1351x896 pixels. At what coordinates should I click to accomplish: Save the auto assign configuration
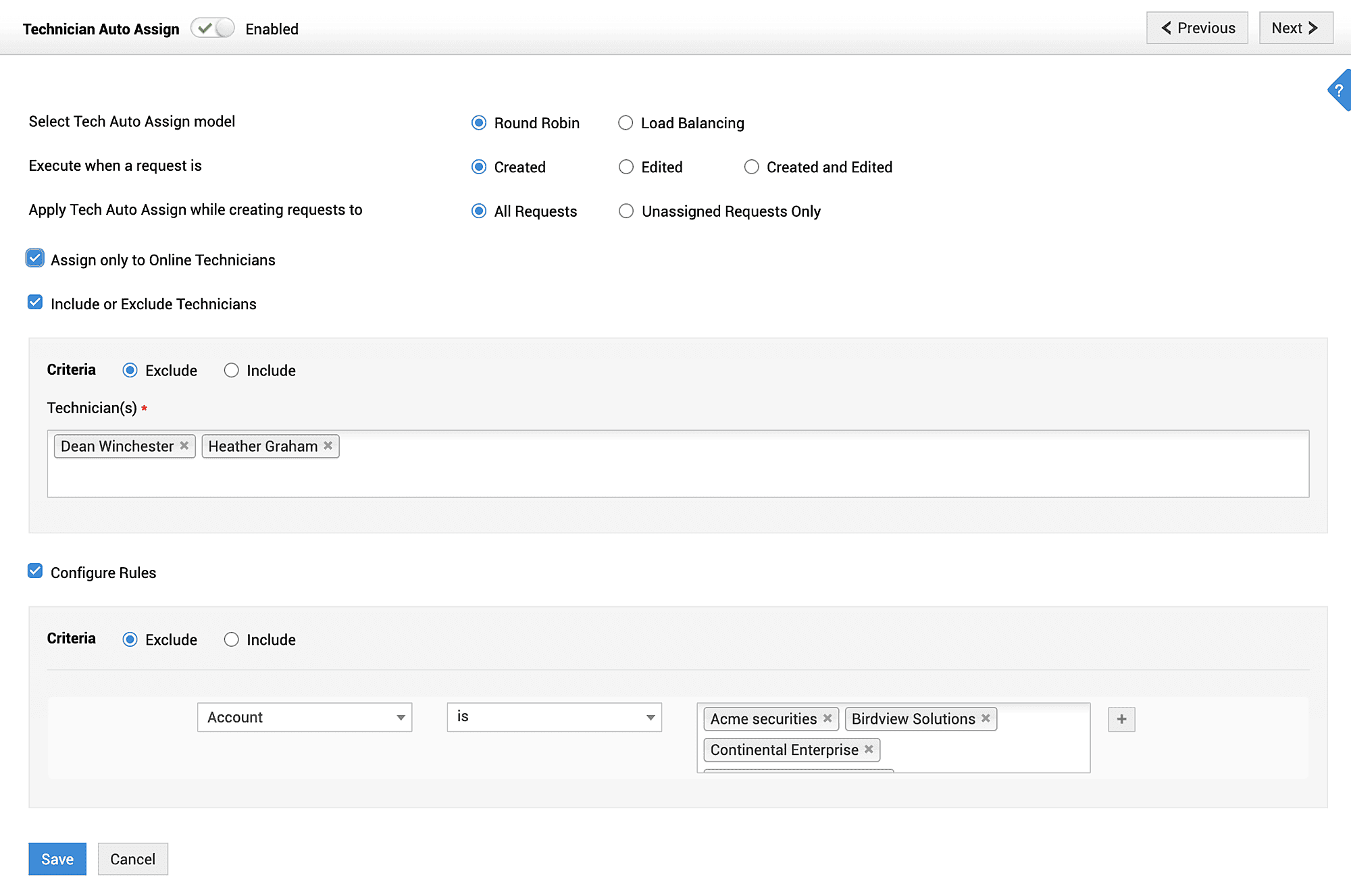[x=57, y=859]
